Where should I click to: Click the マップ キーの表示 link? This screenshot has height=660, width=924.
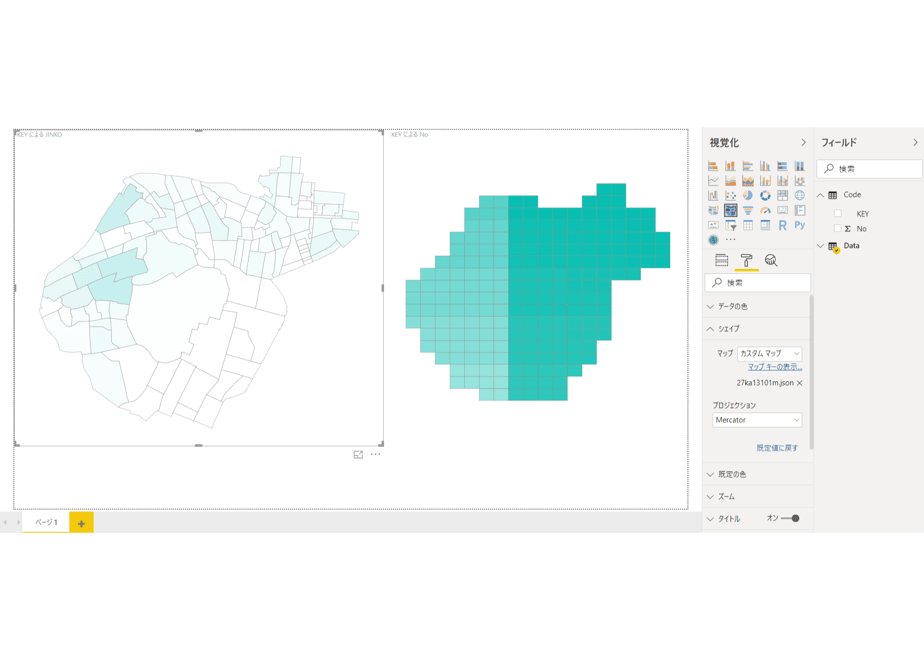(775, 367)
